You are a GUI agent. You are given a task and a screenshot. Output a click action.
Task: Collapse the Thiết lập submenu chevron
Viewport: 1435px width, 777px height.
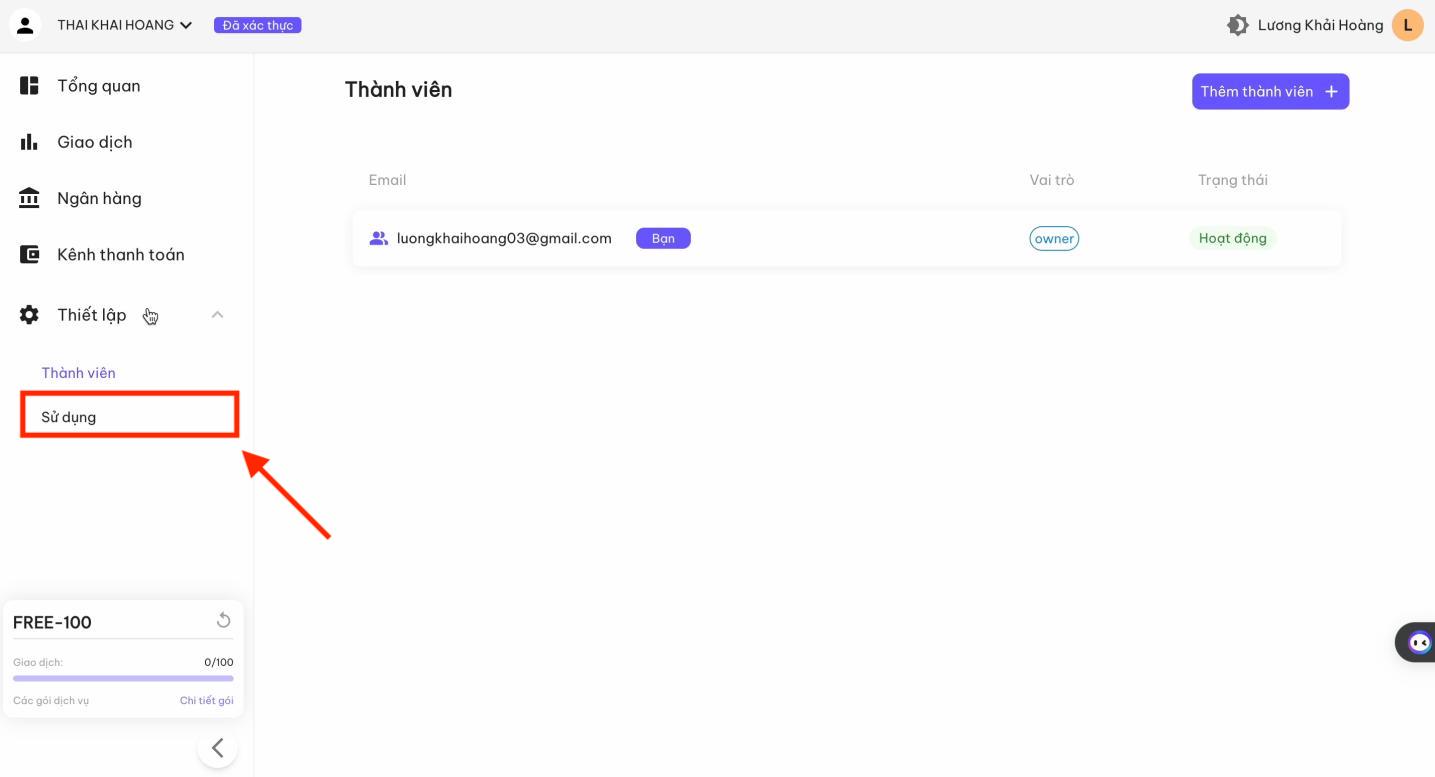click(x=217, y=315)
